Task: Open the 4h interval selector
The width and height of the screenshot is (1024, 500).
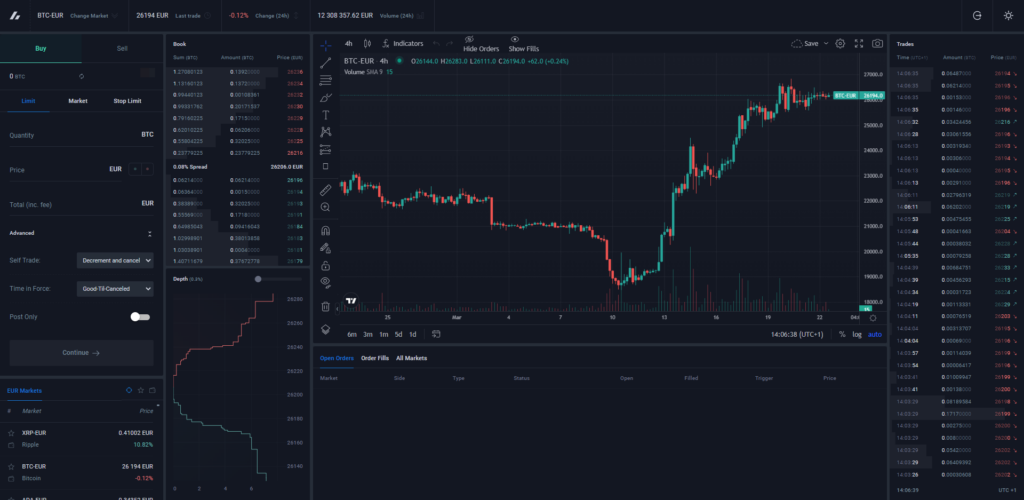Action: [349, 44]
